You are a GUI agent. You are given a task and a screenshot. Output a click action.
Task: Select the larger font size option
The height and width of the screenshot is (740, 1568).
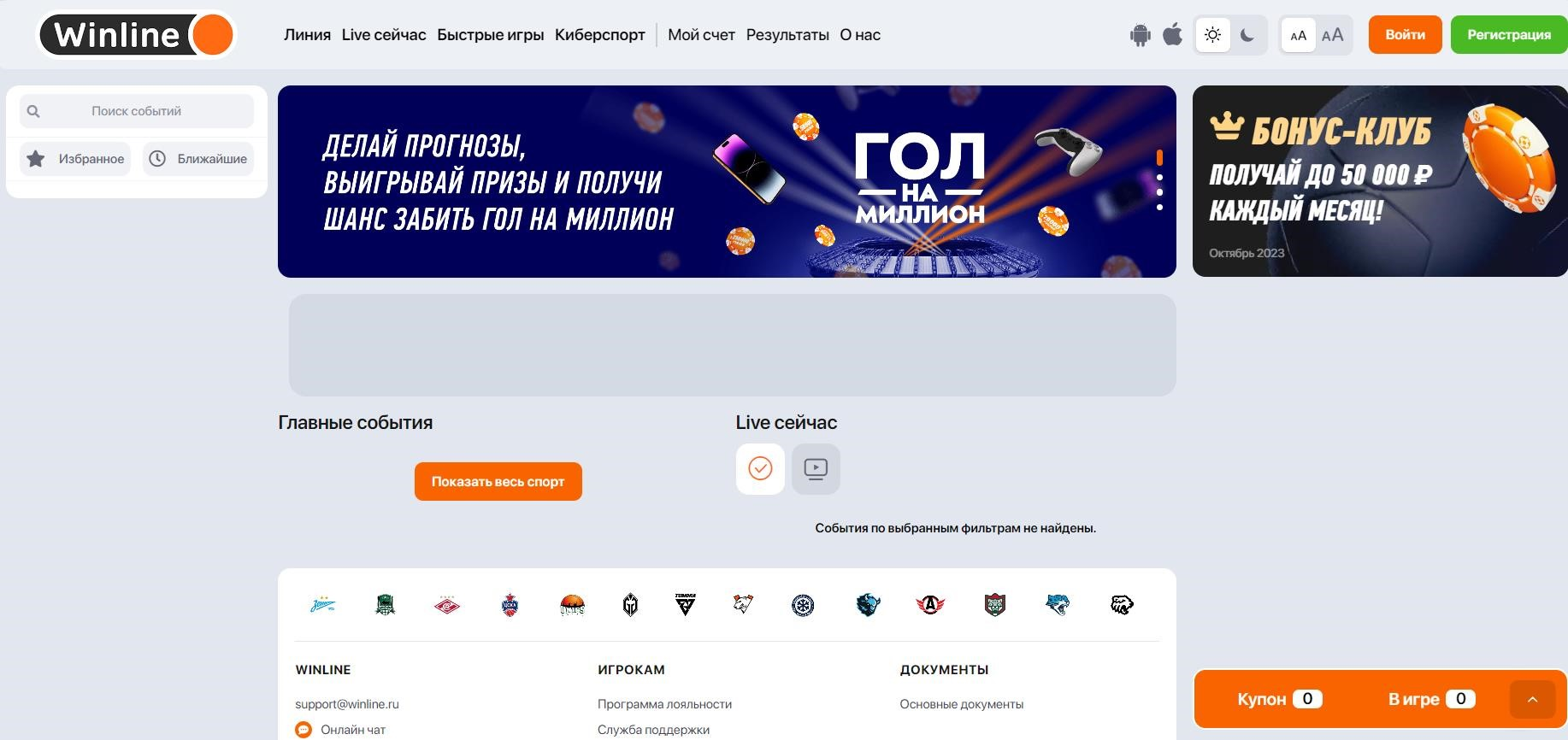tap(1332, 35)
